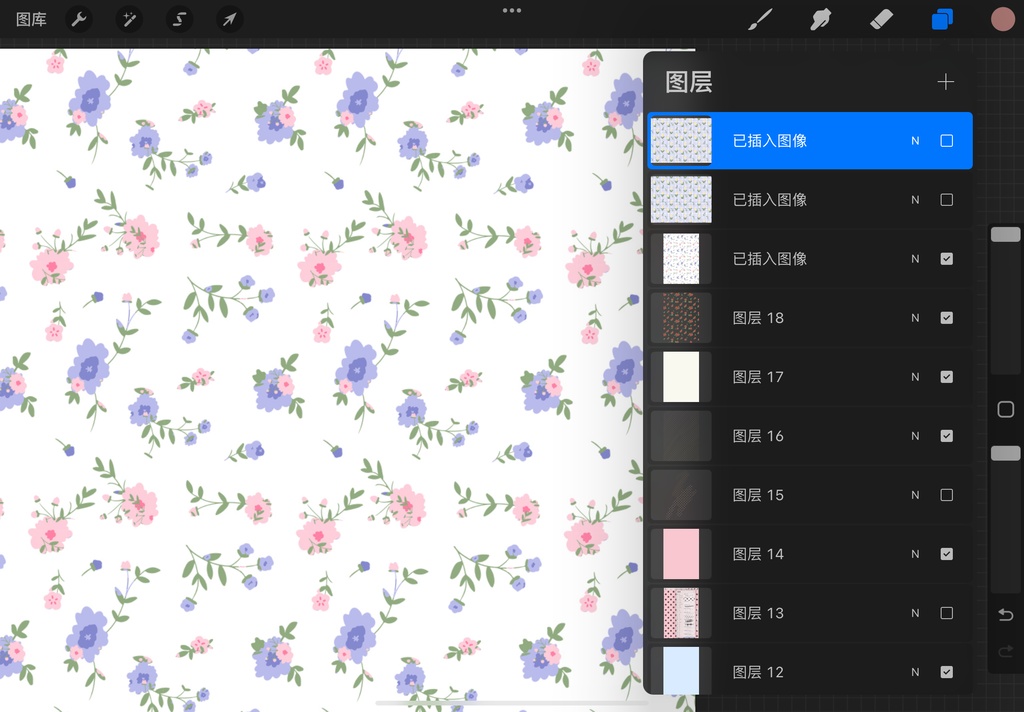Open the active color swatch

[x=1003, y=18]
